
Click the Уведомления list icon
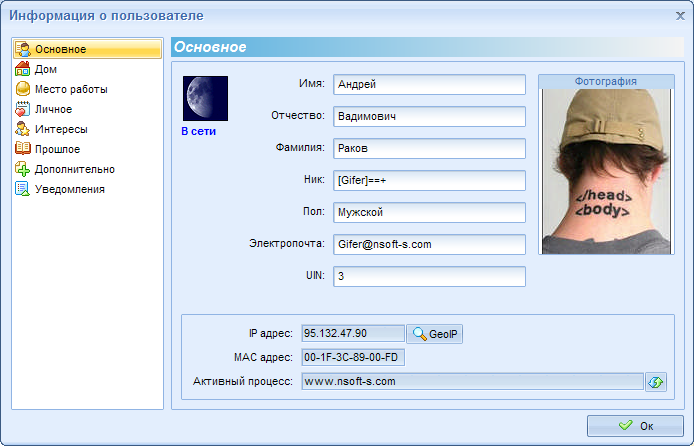tap(22, 188)
